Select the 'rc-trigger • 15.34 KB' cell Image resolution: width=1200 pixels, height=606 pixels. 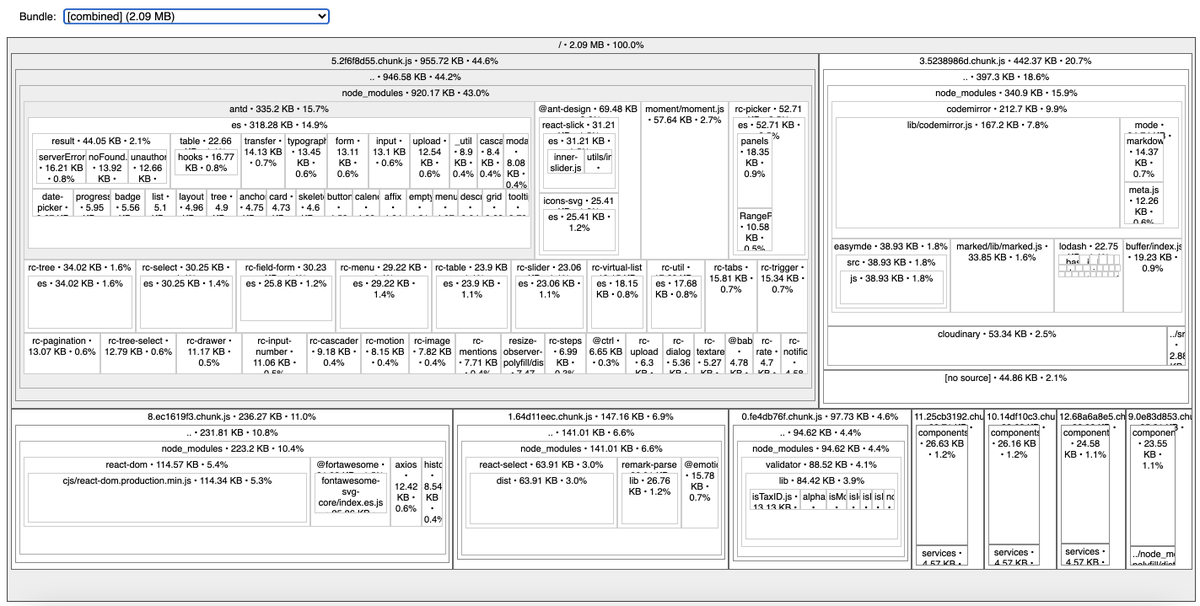click(782, 295)
